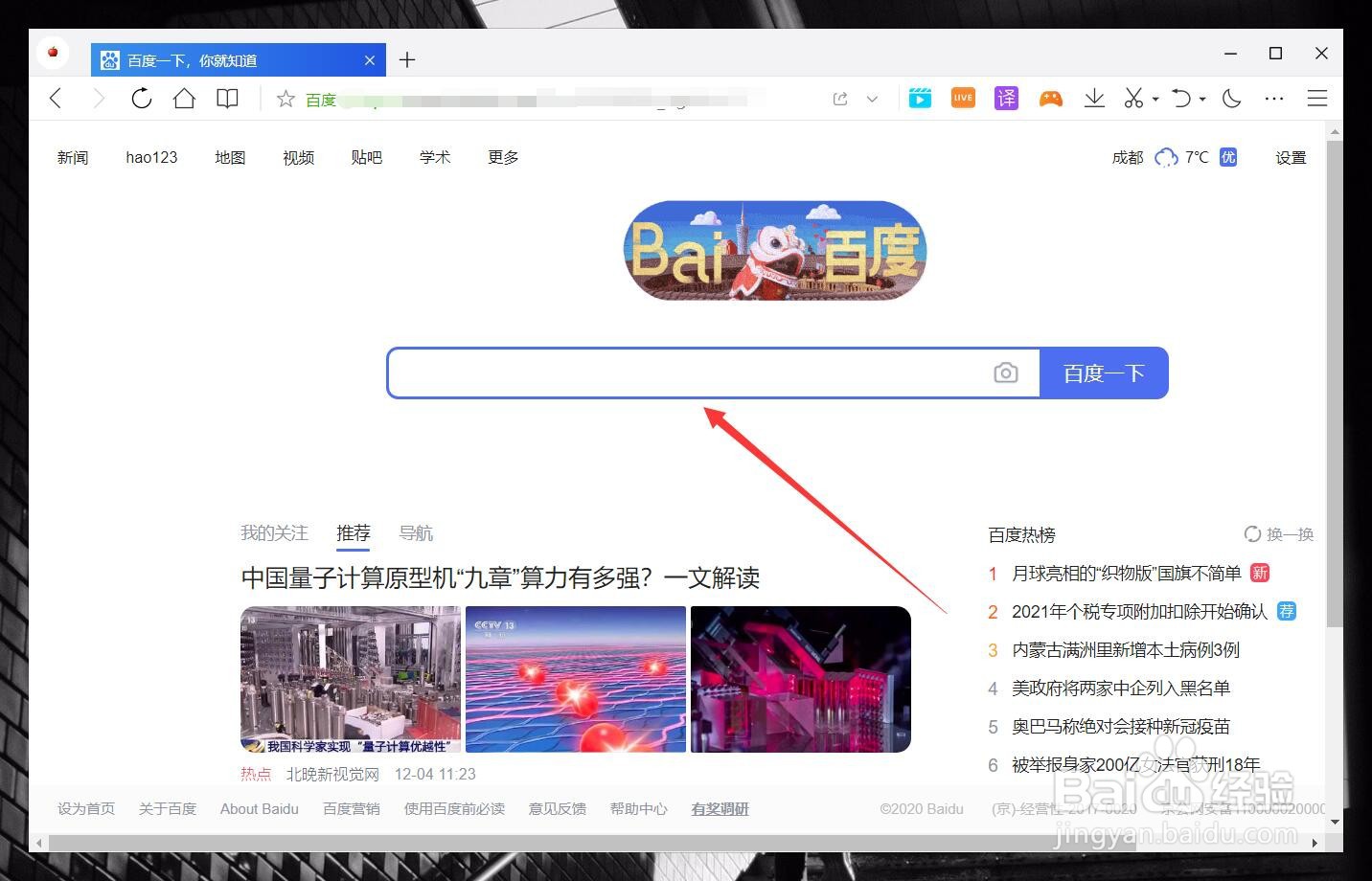Viewport: 1372px width, 881px height.
Task: Expand the address bar dropdown chevron
Action: pyautogui.click(x=872, y=99)
